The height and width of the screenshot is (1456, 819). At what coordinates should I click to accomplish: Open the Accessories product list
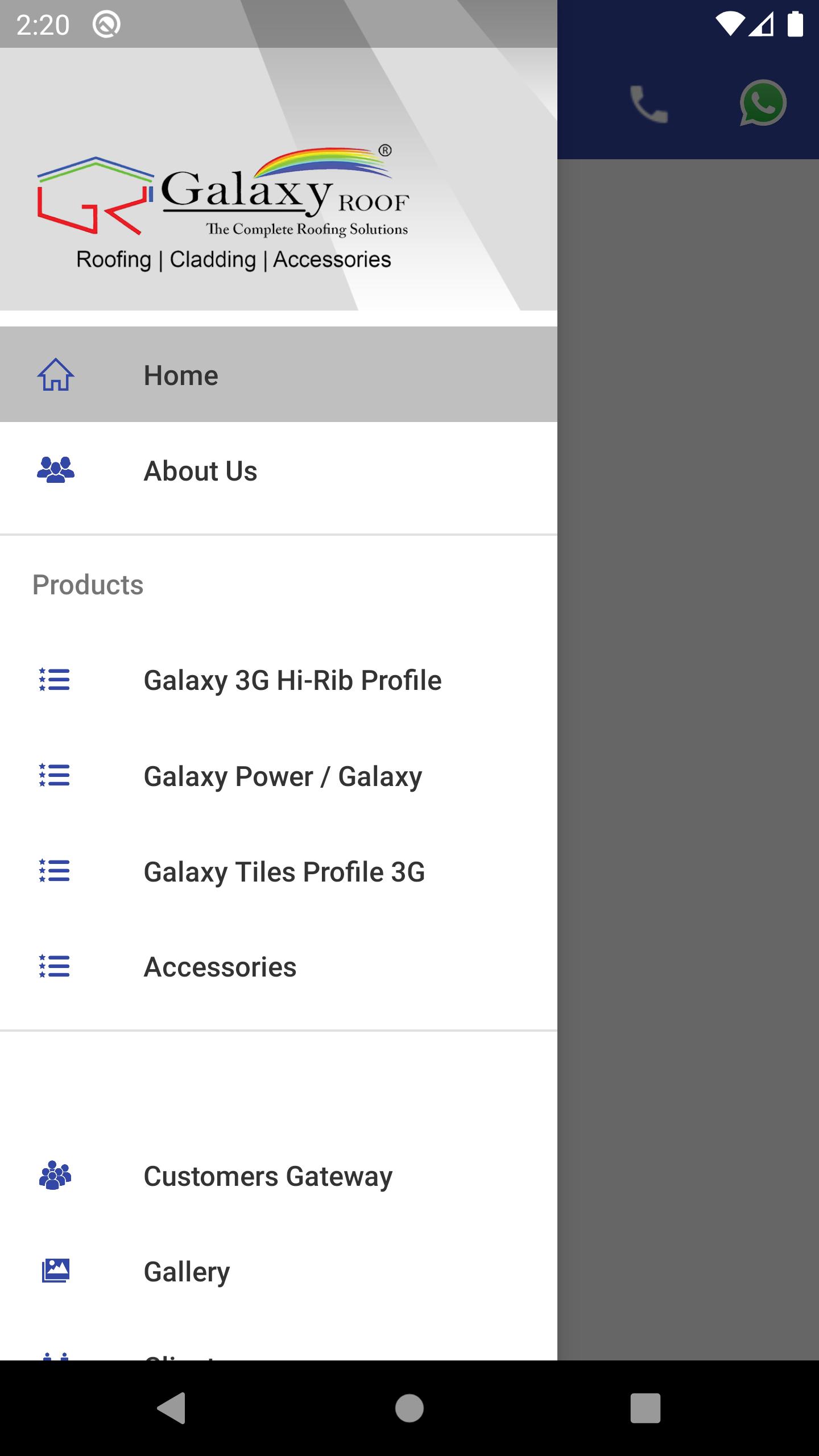click(279, 967)
